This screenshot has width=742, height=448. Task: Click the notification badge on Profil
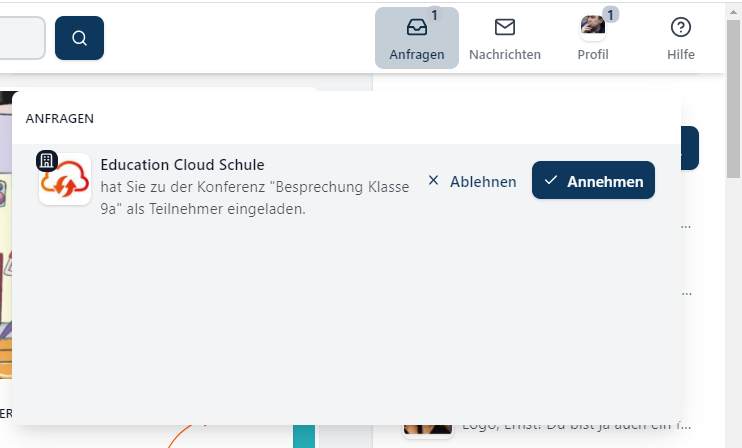coord(610,14)
